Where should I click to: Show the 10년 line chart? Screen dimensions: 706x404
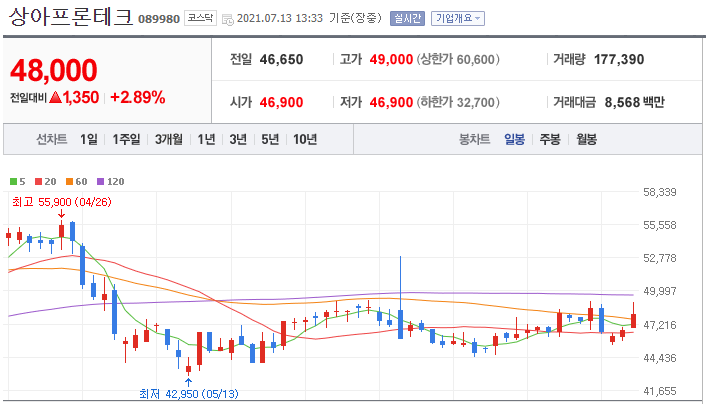[305, 140]
